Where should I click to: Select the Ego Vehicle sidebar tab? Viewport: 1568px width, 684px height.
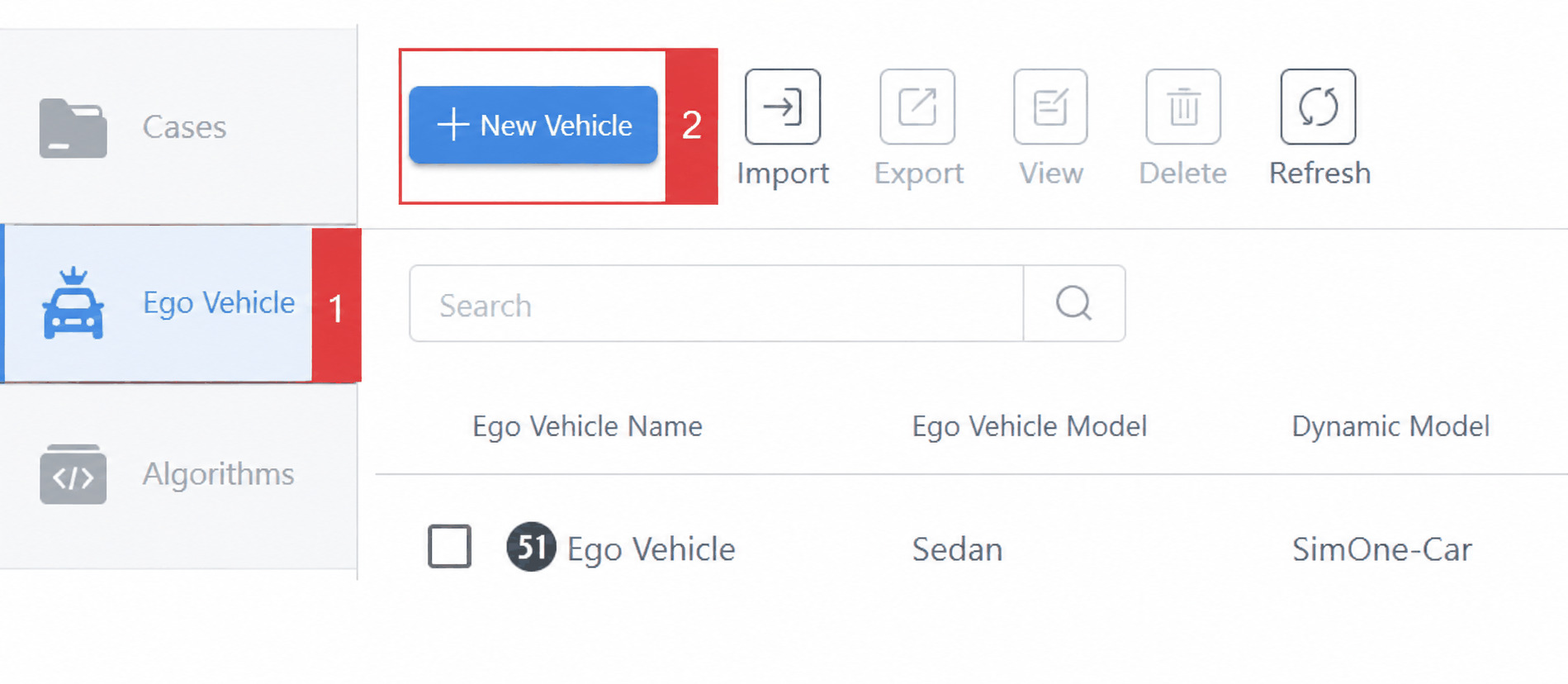159,303
